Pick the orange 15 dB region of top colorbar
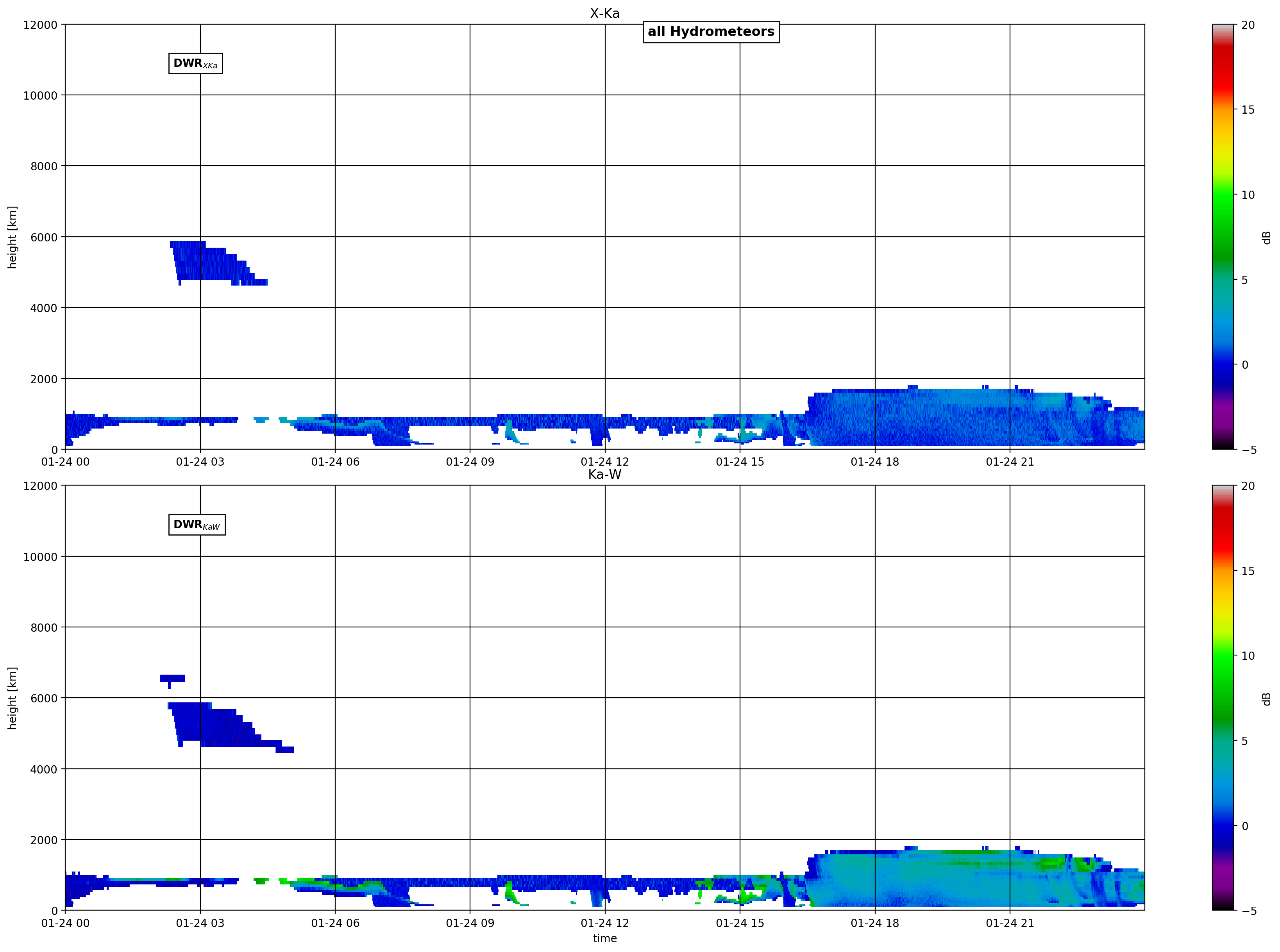This screenshot has width=1280, height=952. tap(1222, 109)
